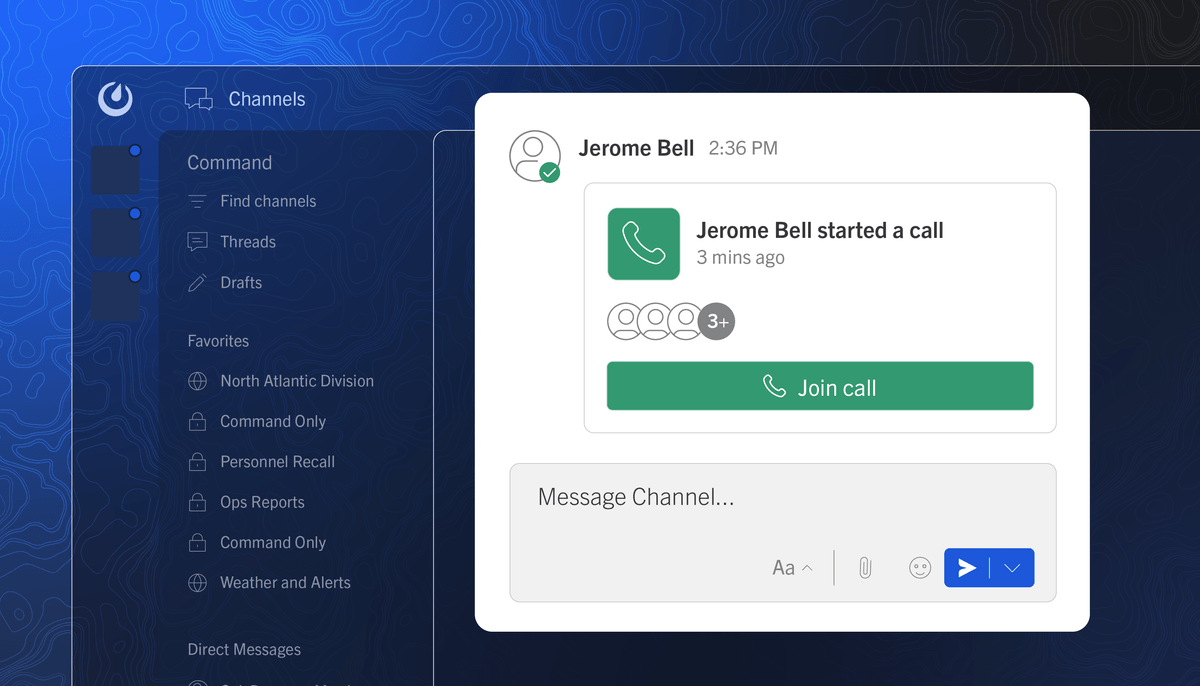Click the 2:36 PM timestamp

click(743, 148)
